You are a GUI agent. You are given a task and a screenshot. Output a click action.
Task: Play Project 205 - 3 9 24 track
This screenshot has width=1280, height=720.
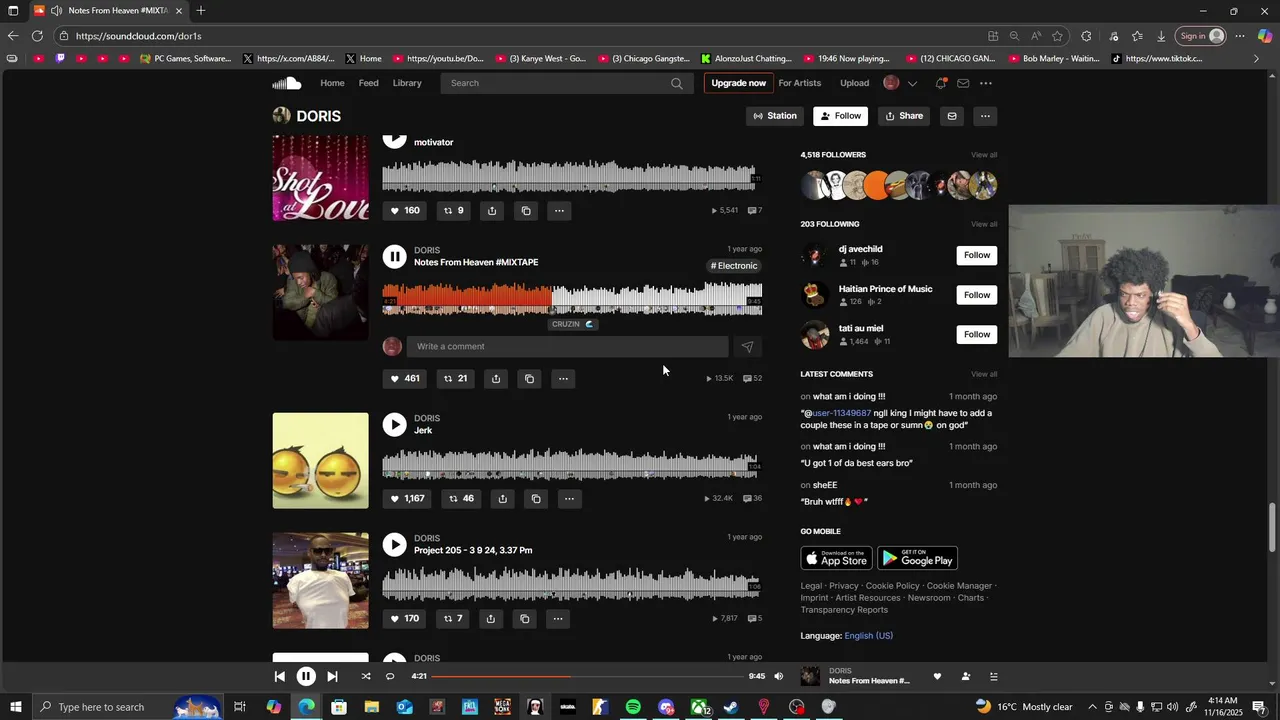pos(395,545)
